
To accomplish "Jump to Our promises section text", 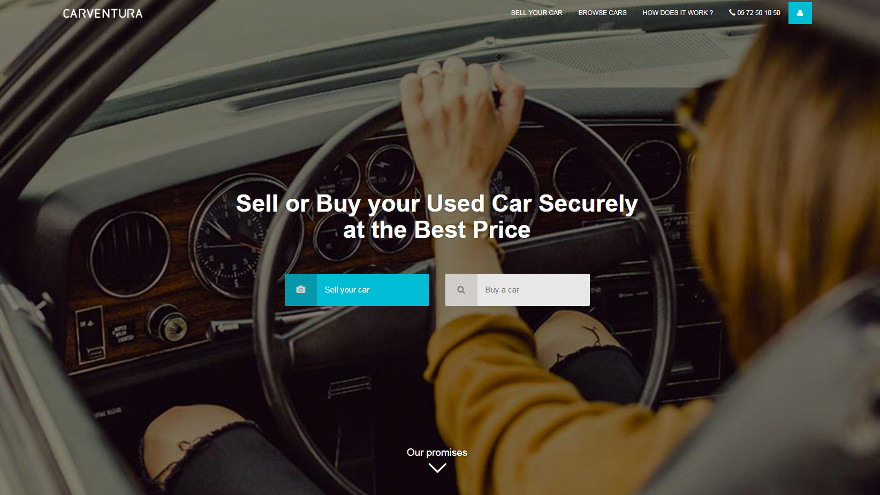I will (x=437, y=452).
